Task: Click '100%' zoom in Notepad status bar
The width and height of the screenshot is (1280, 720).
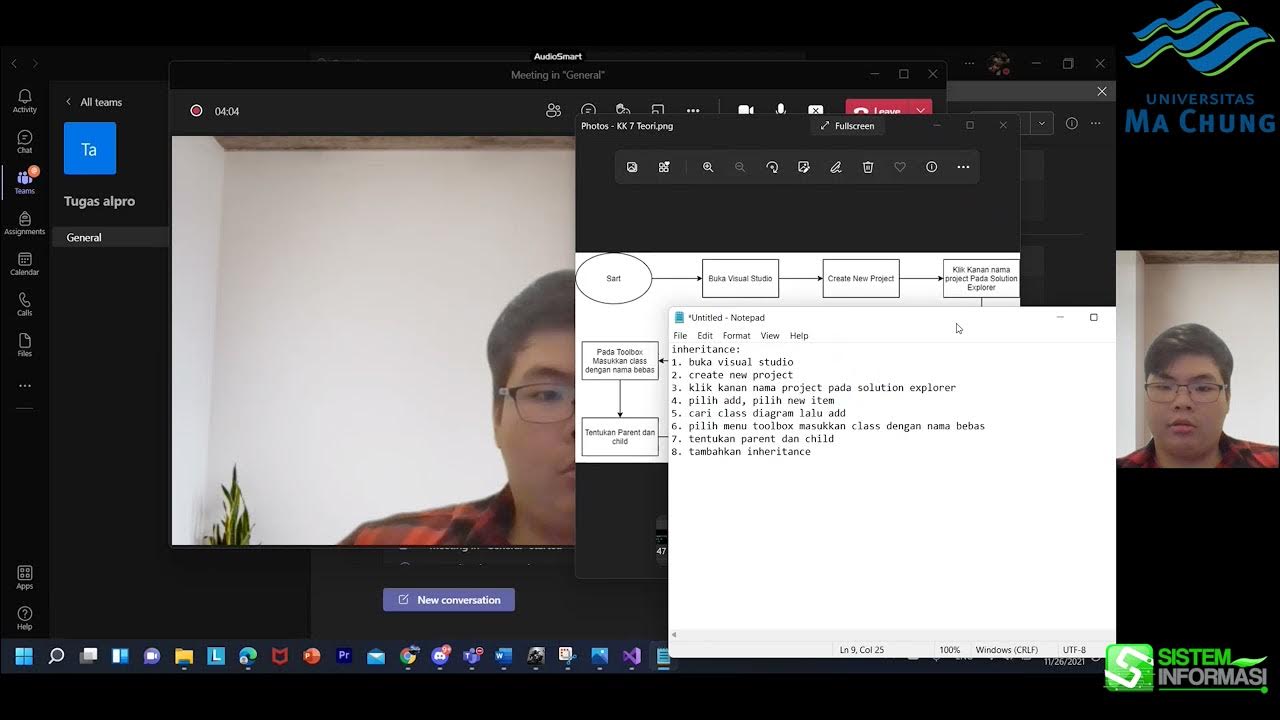Action: pos(950,650)
